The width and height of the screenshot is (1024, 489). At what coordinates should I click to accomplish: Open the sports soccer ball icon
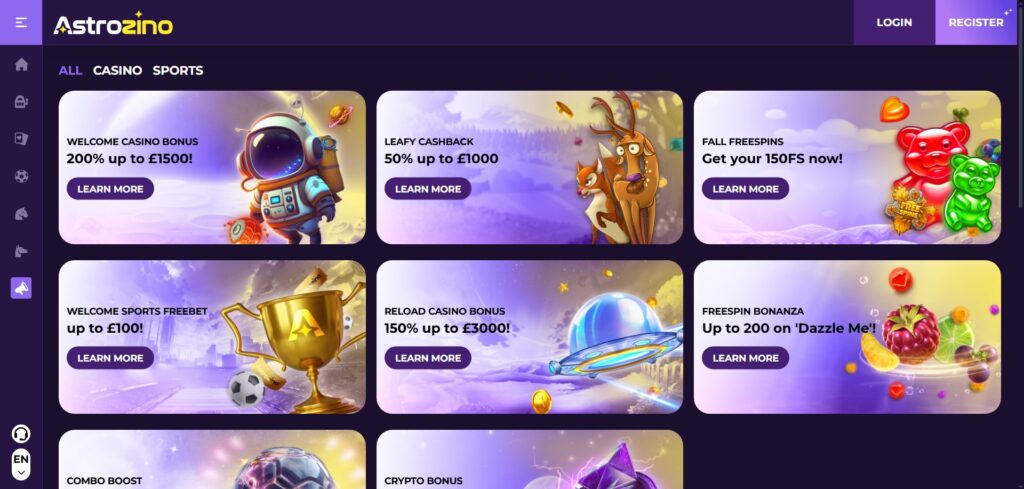pyautogui.click(x=22, y=176)
